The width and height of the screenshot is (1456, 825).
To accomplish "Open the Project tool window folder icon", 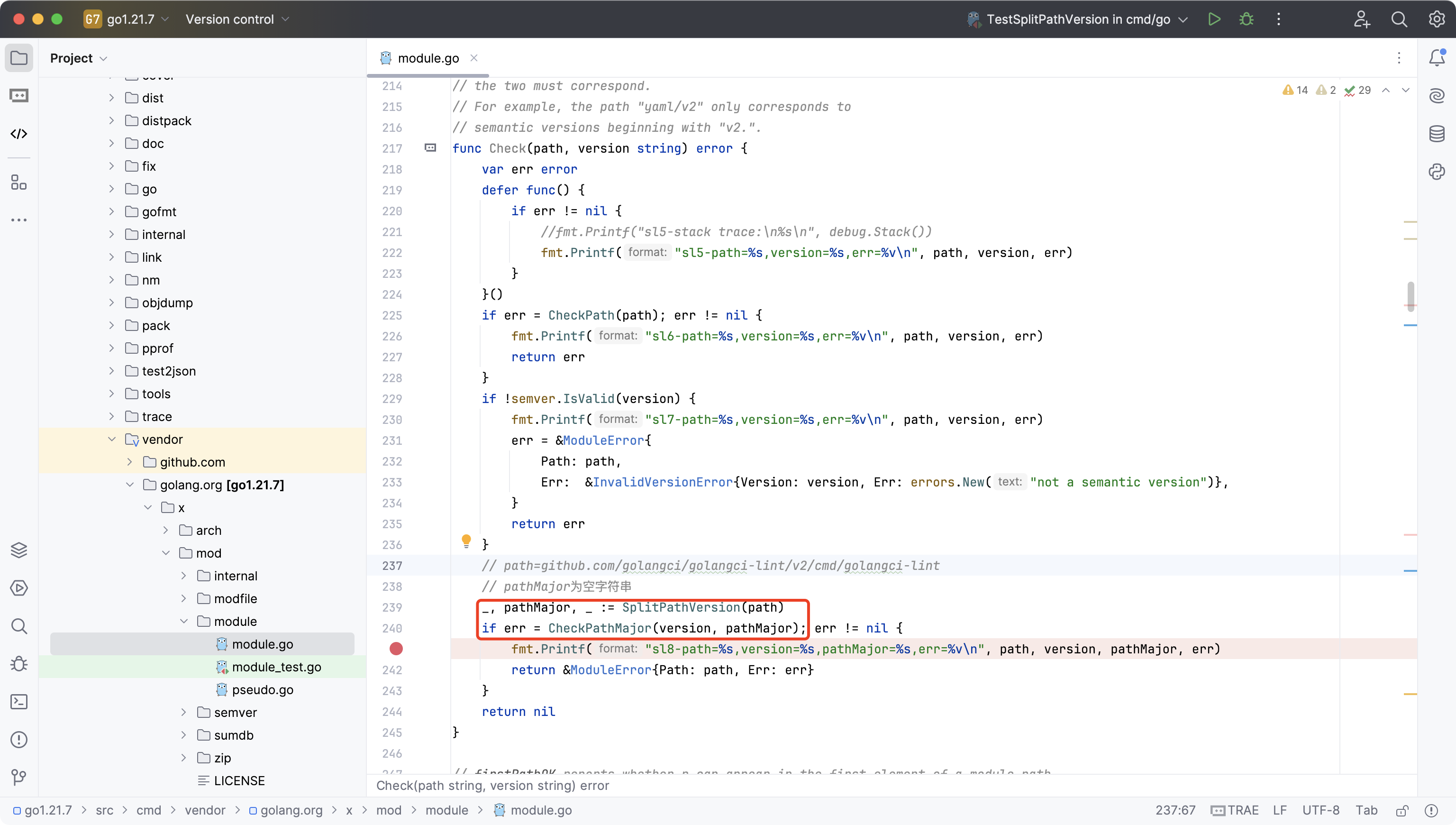I will pyautogui.click(x=18, y=58).
